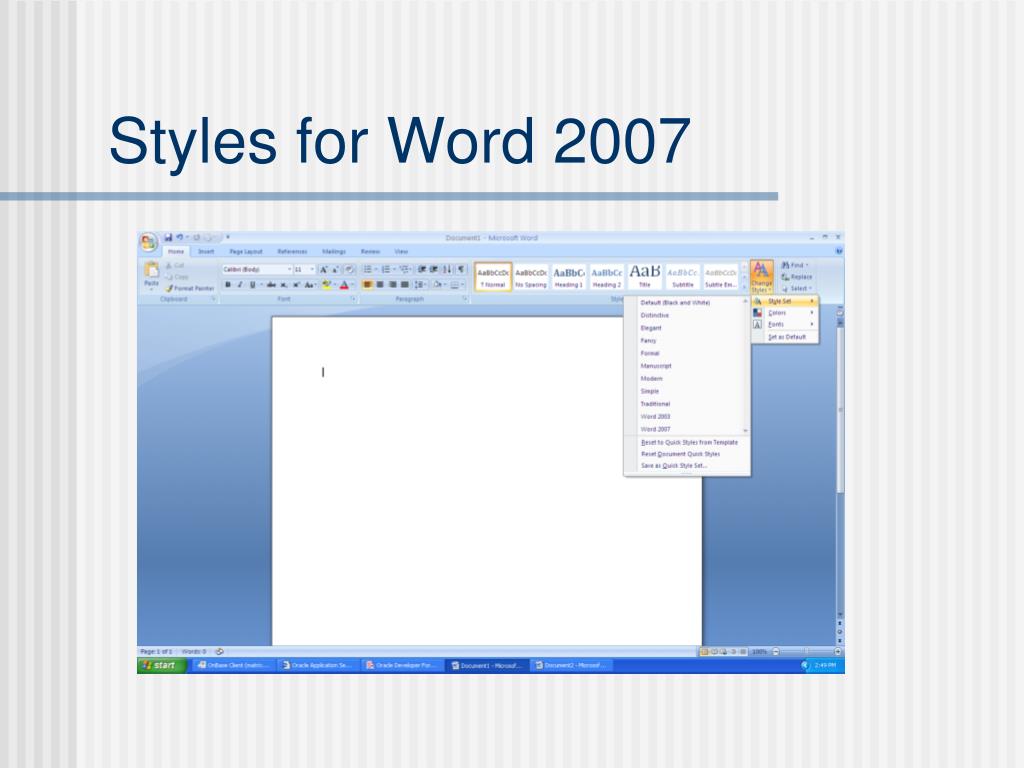Open the Windows Start button

point(161,665)
